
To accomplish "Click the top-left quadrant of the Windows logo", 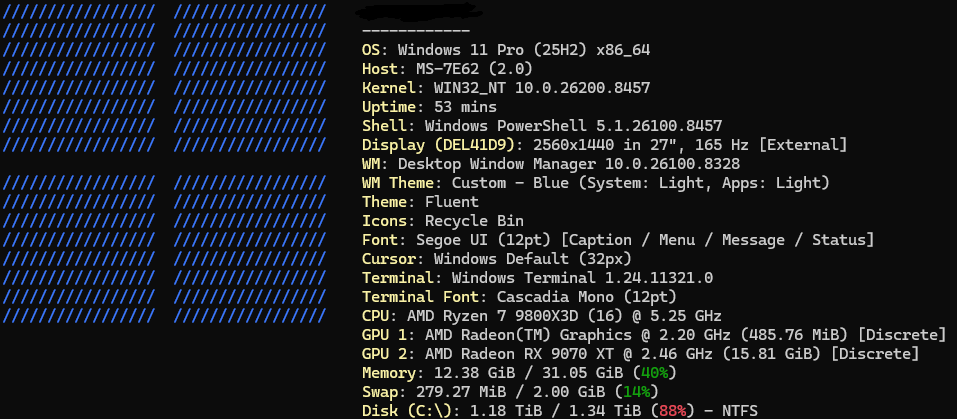I will 79,78.
